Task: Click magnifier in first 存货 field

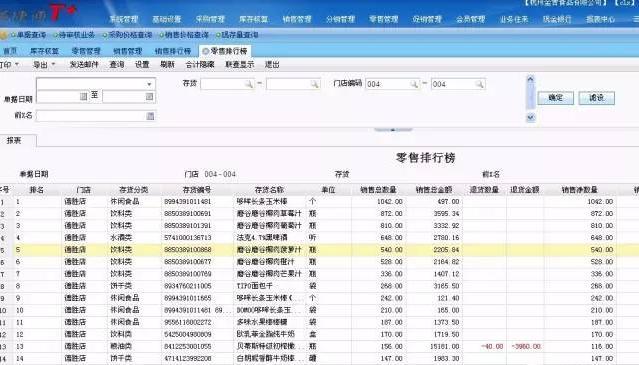Action: tap(249, 84)
